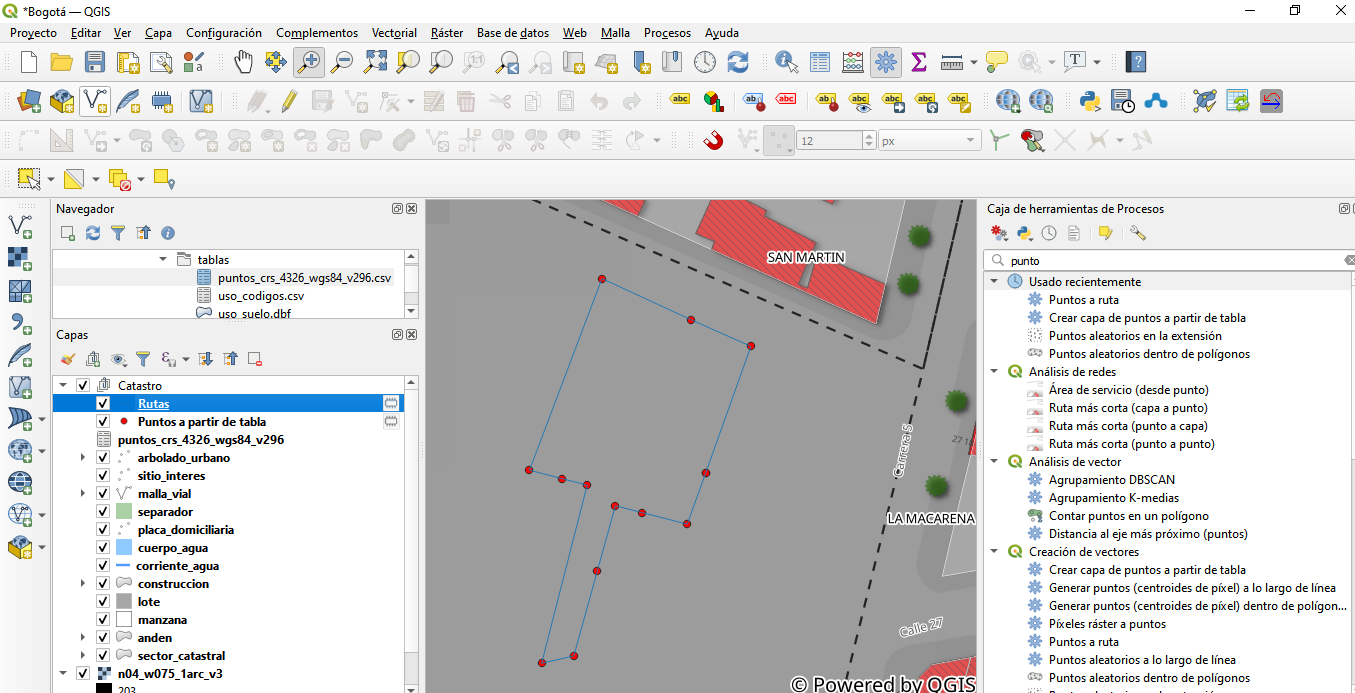Click the Statistical Summary sigma icon
Image resolution: width=1355 pixels, height=693 pixels.
click(918, 62)
